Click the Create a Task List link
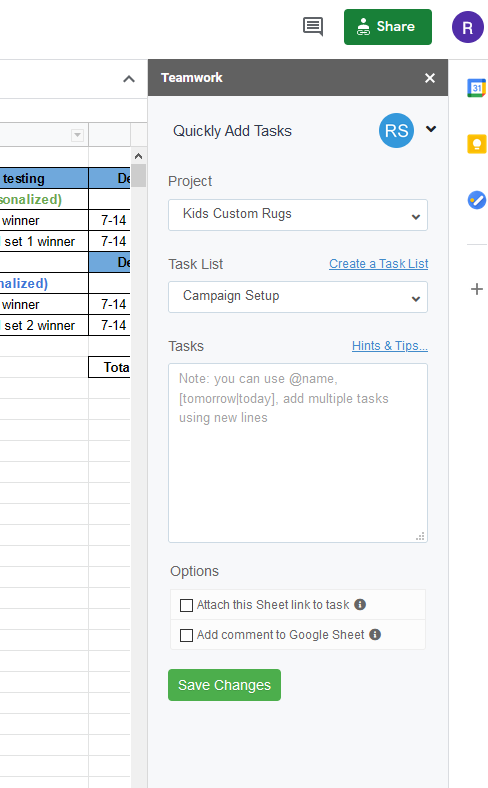The height and width of the screenshot is (788, 488). point(378,264)
